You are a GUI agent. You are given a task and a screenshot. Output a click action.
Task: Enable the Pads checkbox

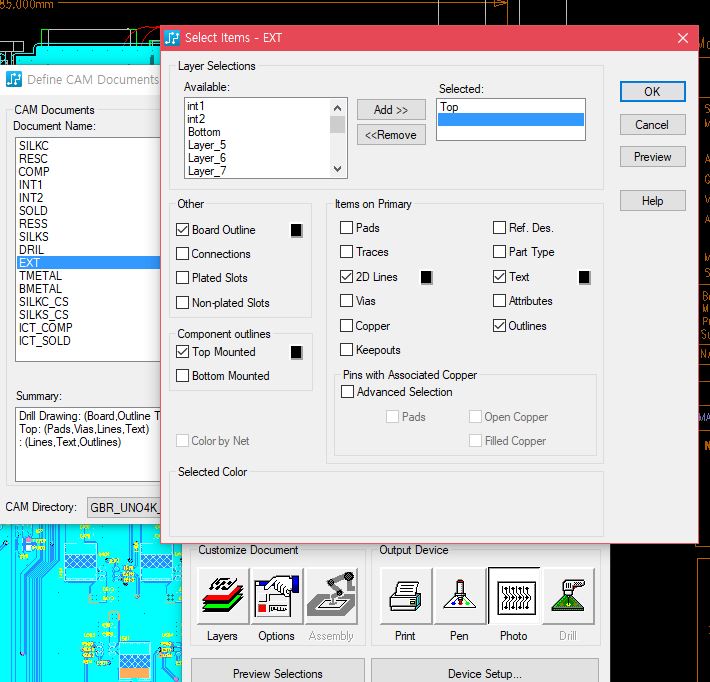click(x=347, y=228)
